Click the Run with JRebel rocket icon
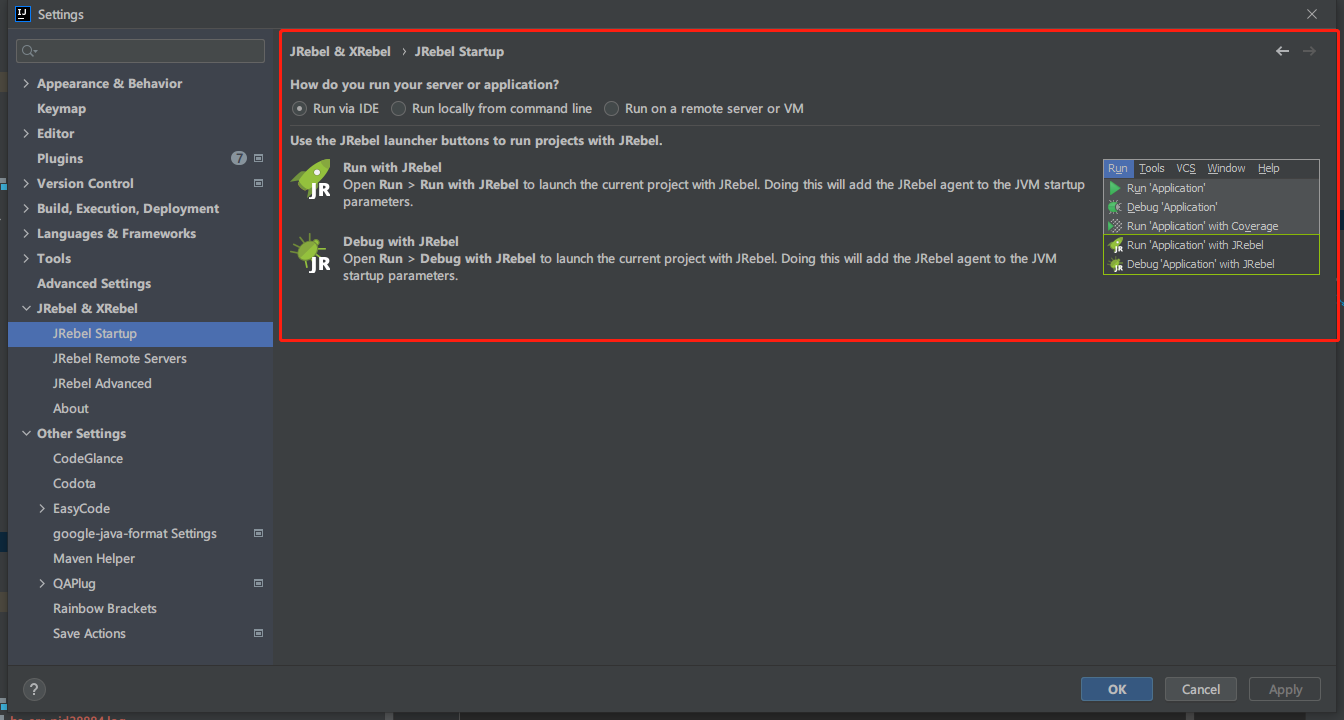The width and height of the screenshot is (1344, 720). pyautogui.click(x=311, y=179)
